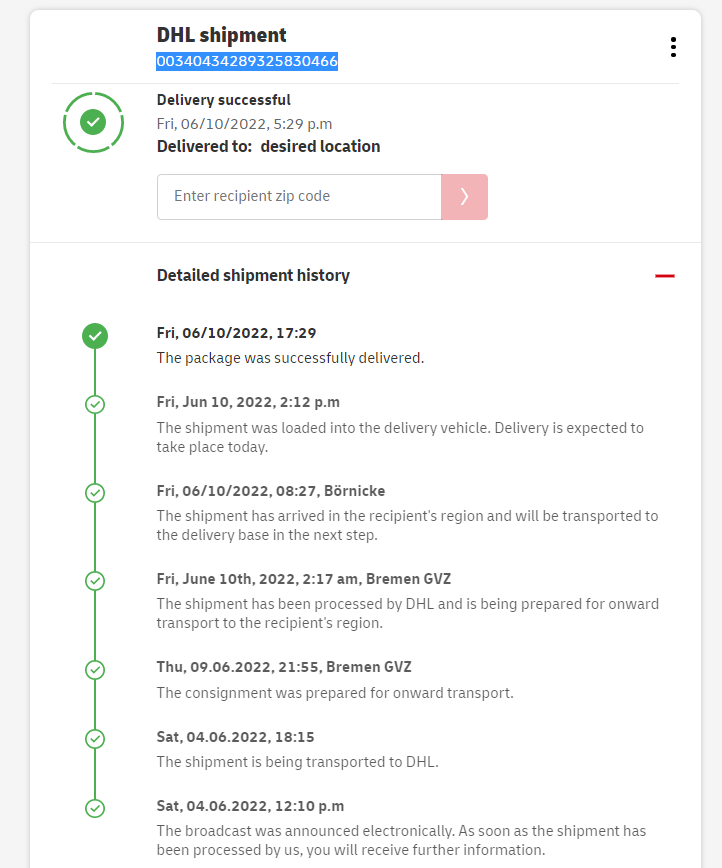Click the 'Fri, 06/10/2022, 08:27, Börnicke' entry header
The height and width of the screenshot is (868, 722).
click(x=271, y=491)
